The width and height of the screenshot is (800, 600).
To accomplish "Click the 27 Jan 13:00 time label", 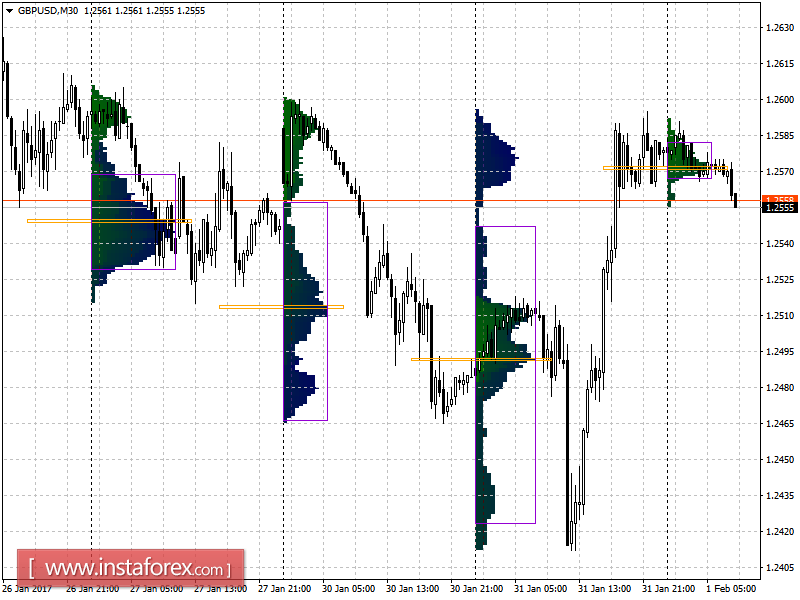I will (x=220, y=589).
